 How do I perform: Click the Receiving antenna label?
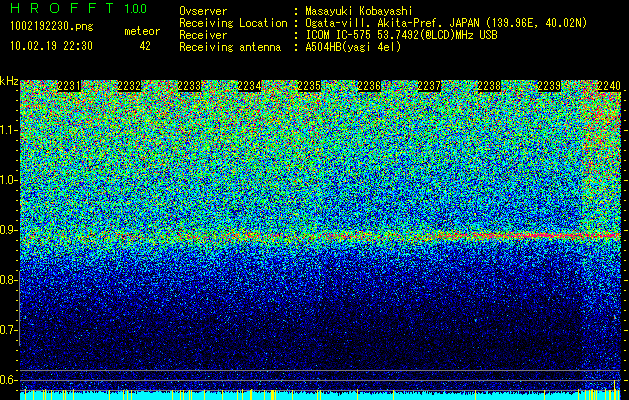230,47
